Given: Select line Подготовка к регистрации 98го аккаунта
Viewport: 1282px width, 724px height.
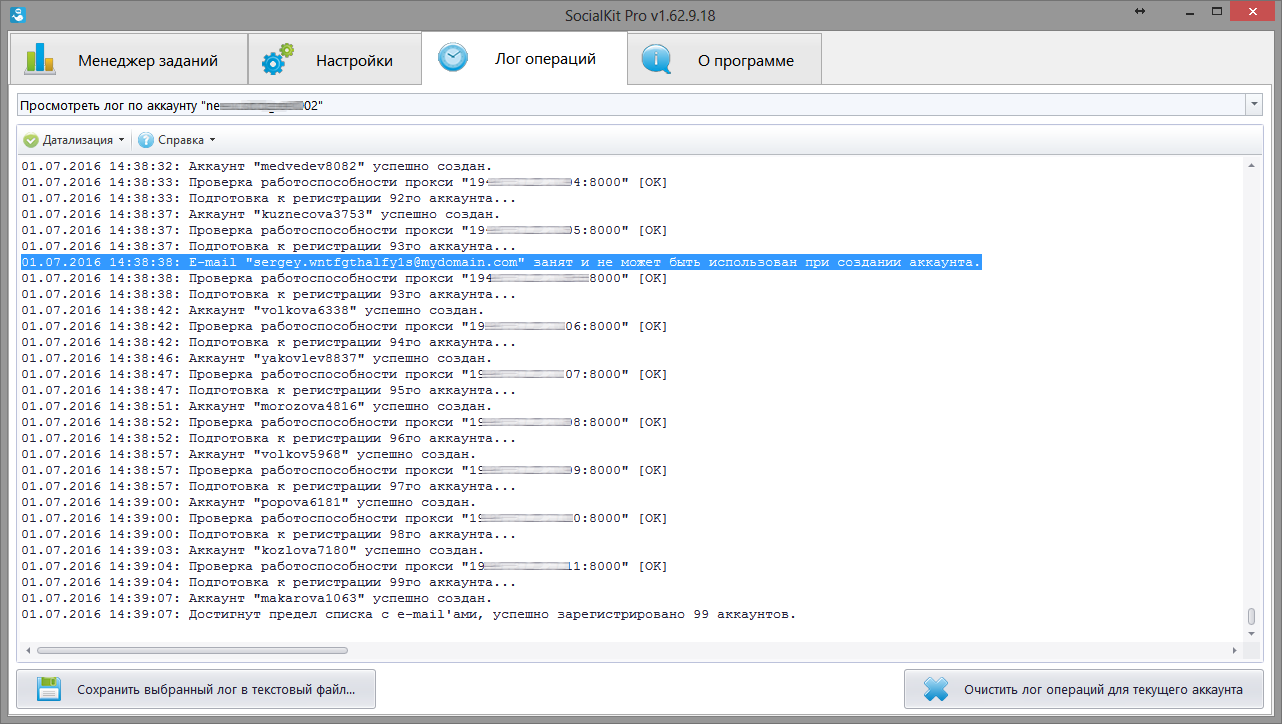Looking at the screenshot, I should tap(269, 534).
